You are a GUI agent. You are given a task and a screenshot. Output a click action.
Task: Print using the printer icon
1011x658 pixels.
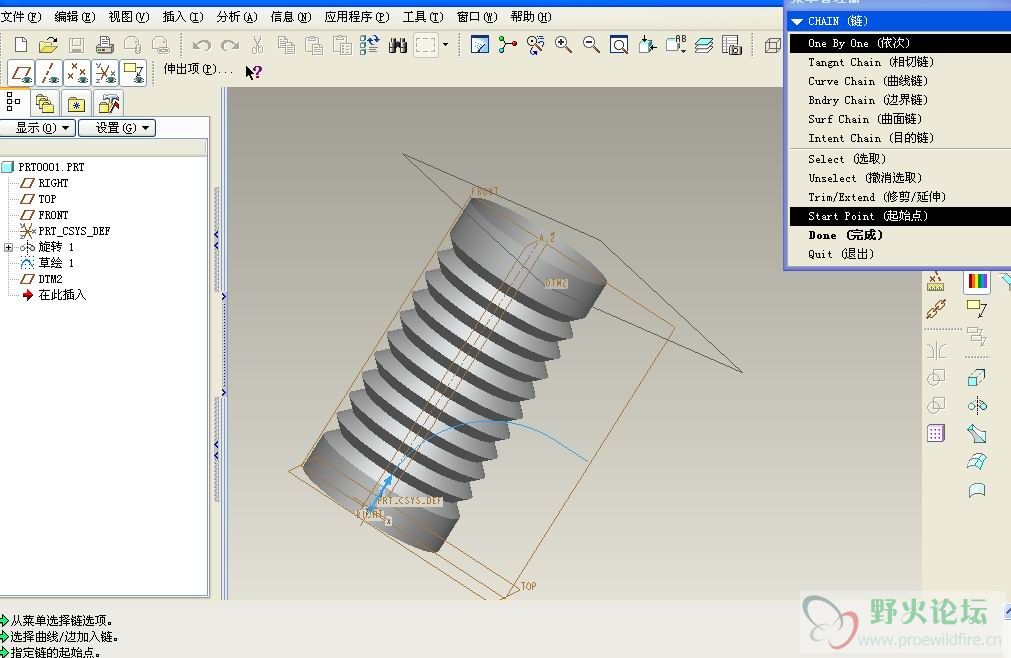(104, 44)
